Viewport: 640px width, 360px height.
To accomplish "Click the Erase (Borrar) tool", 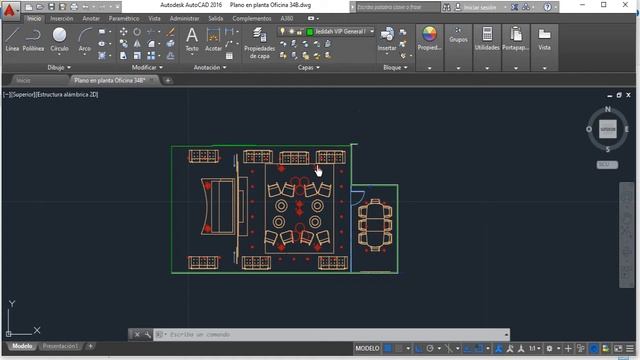I will click(x=171, y=31).
